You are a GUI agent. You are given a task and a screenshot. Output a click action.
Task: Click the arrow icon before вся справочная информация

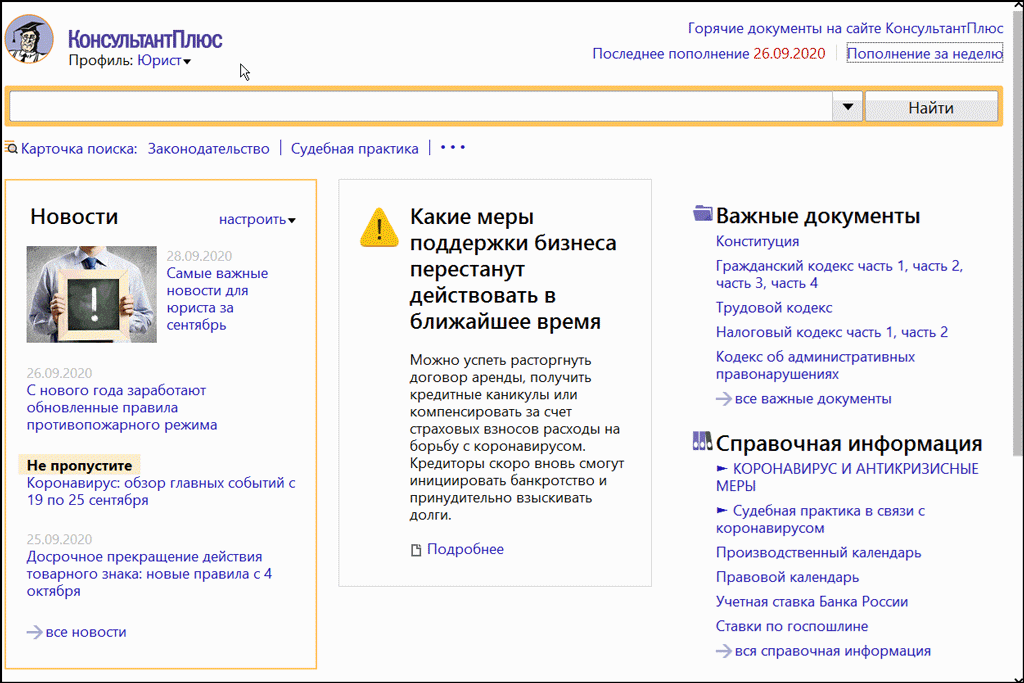[724, 651]
